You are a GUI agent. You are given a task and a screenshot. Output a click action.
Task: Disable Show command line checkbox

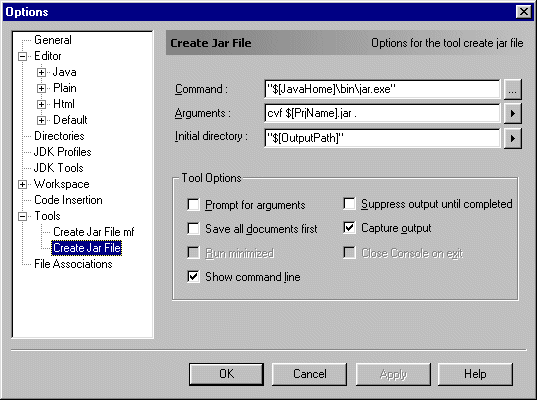pos(193,276)
